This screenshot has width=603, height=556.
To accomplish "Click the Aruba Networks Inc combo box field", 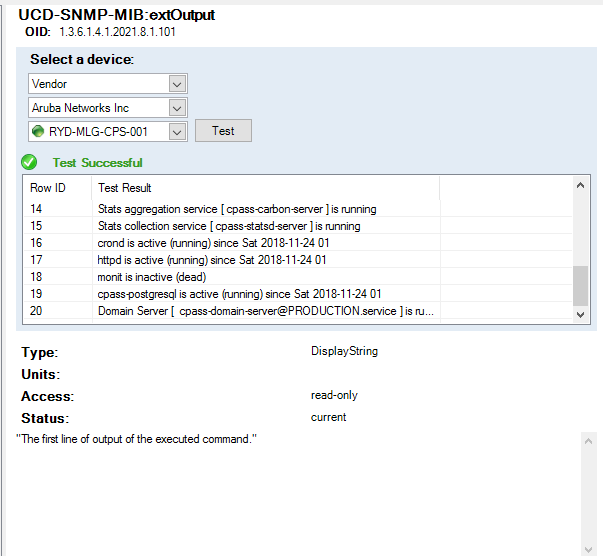I will pyautogui.click(x=108, y=108).
